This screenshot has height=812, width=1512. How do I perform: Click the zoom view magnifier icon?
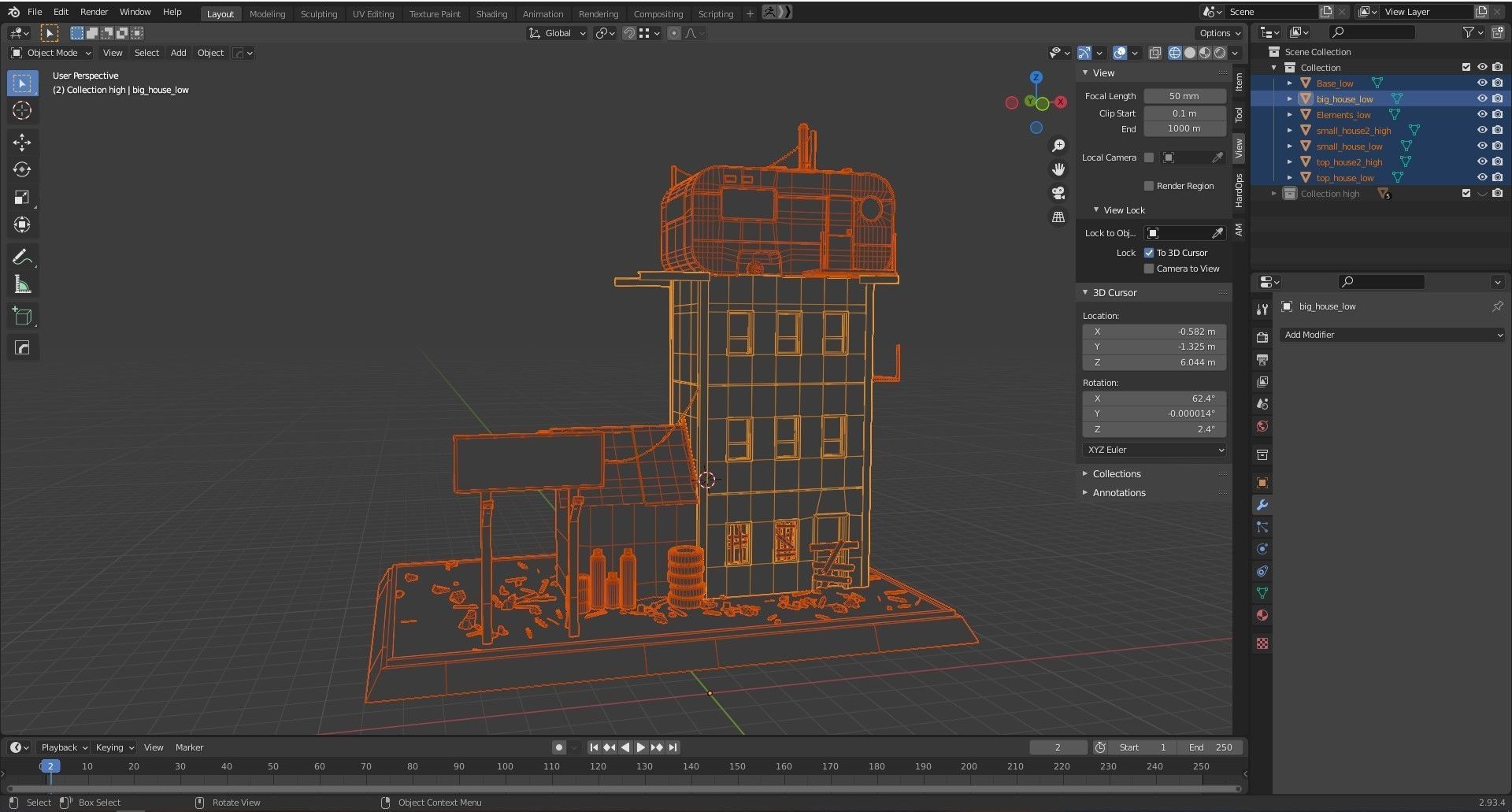pos(1058,146)
